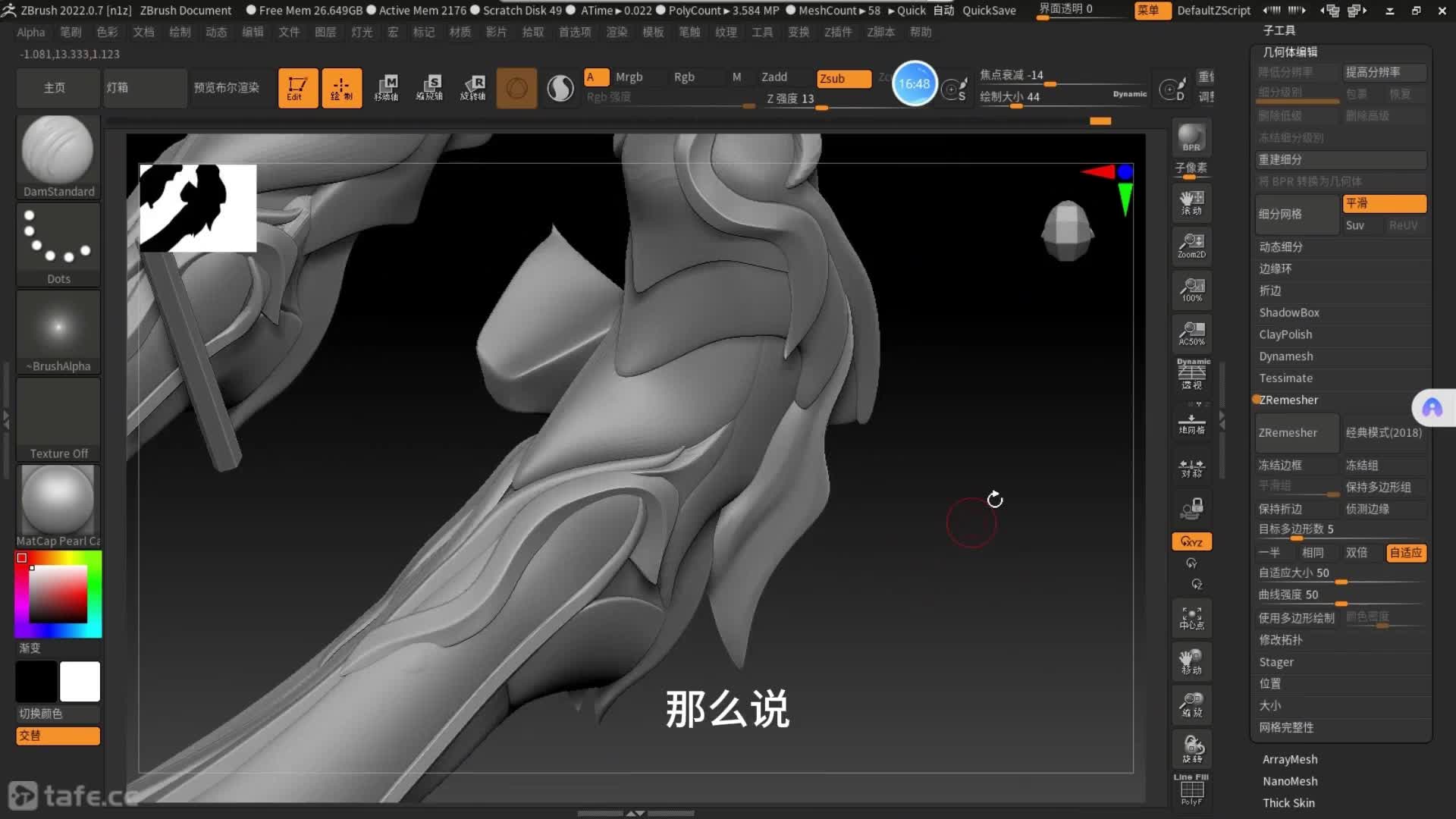
Task: Open the Z插件 plugin menu
Action: click(x=837, y=32)
